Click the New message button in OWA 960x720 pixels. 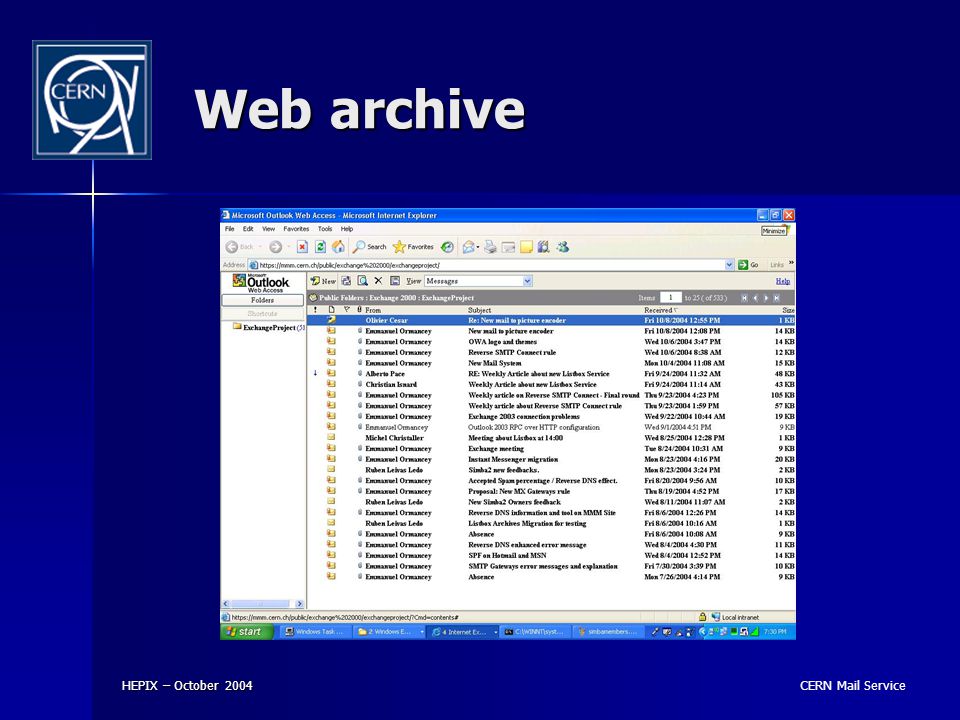[x=323, y=281]
